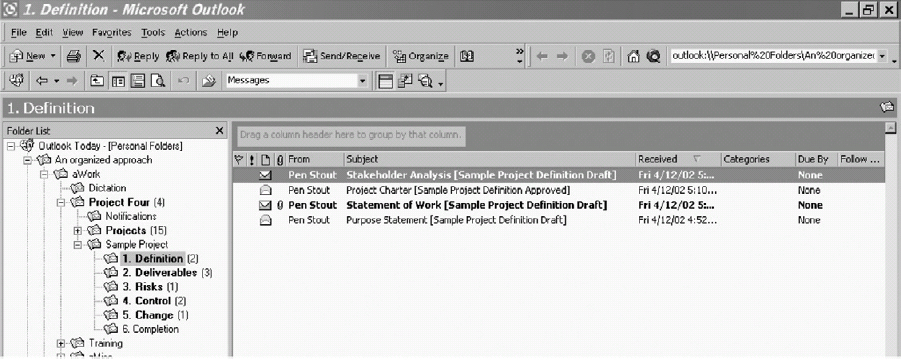Click the Search the Web icon
Viewport: 901px width, 360px height.
[x=653, y=56]
